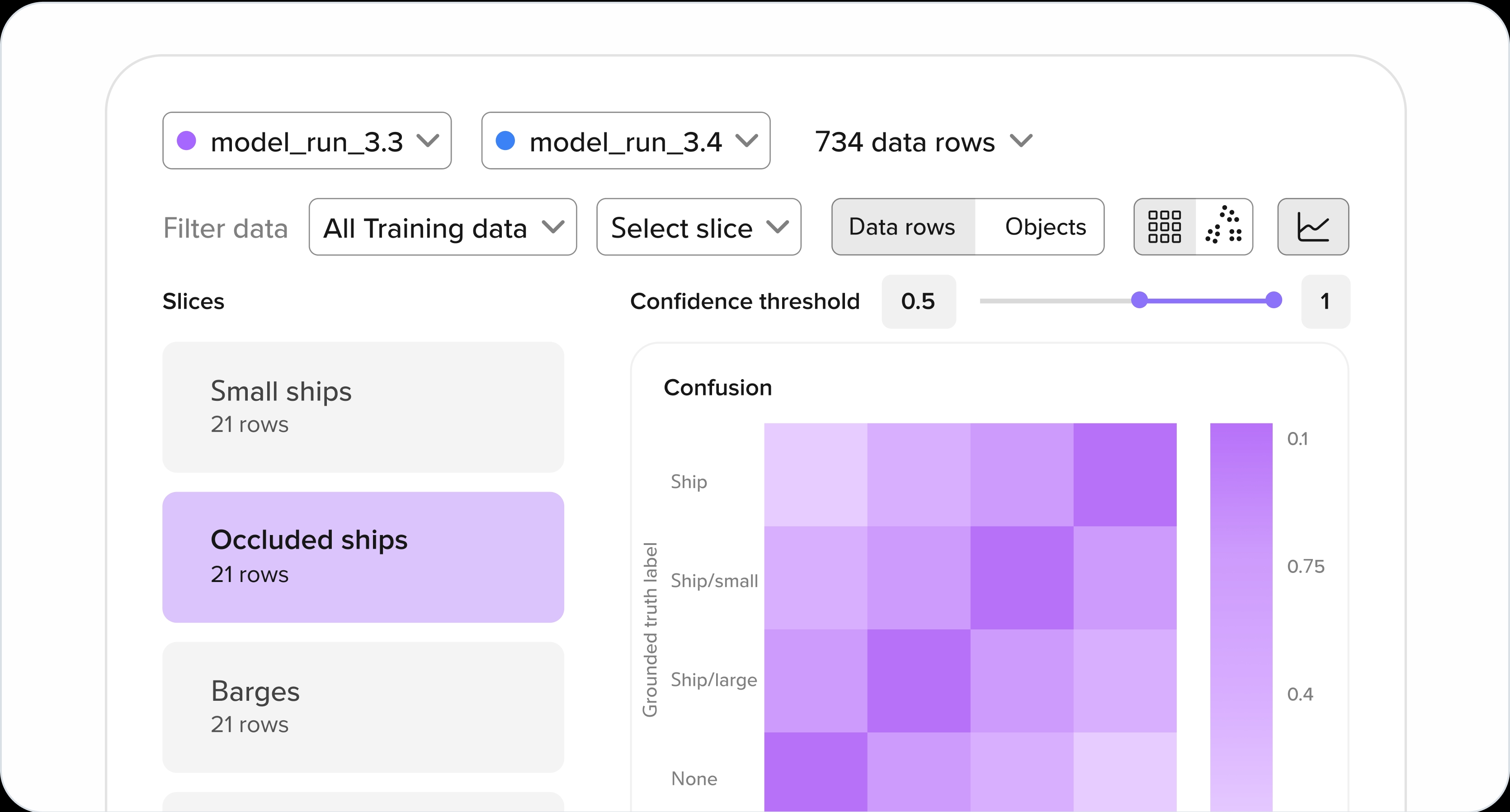Select the Small ships slice
The image size is (1510, 812).
point(363,407)
